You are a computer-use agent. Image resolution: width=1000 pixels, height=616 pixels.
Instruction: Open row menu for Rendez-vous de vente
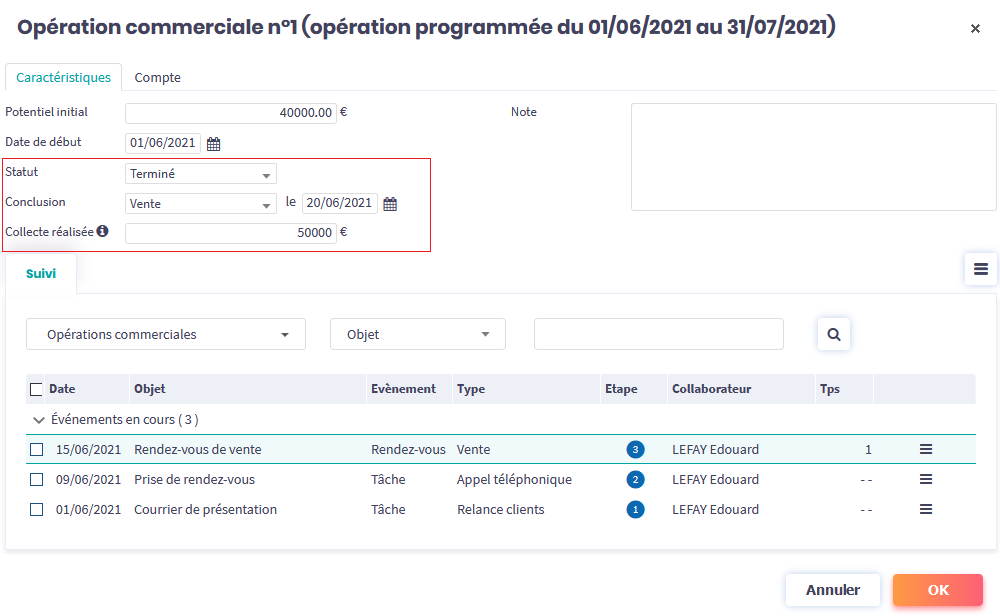pyautogui.click(x=926, y=450)
